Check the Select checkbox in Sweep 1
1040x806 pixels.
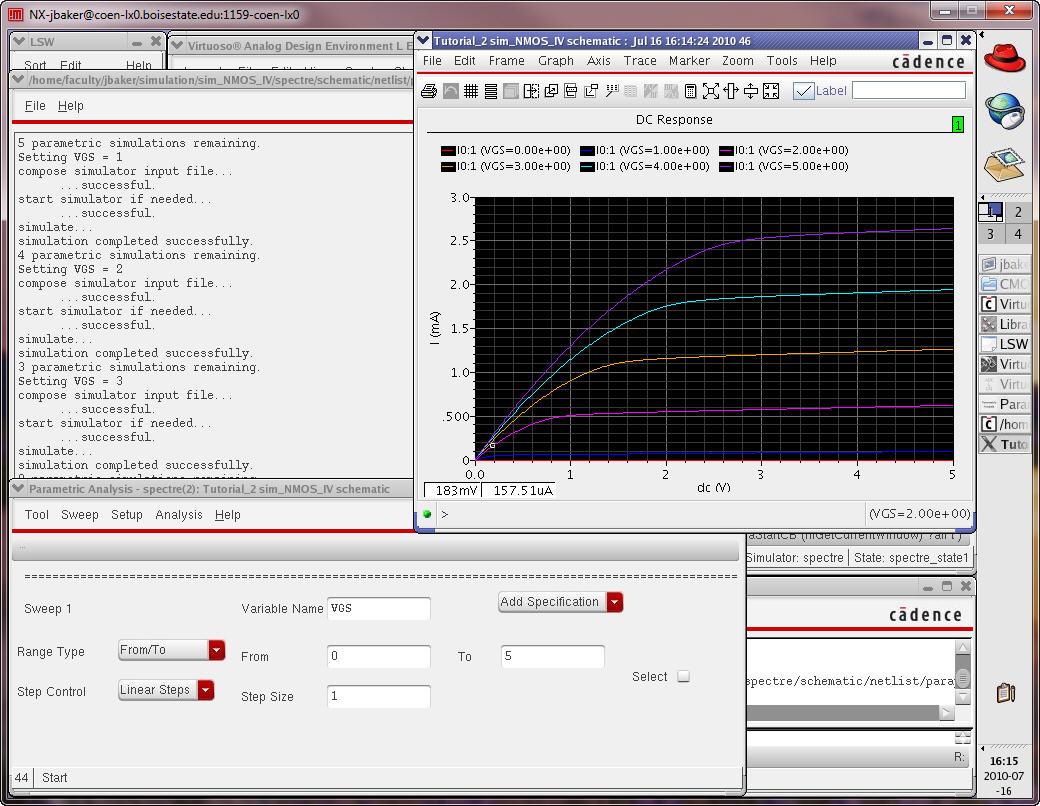[684, 676]
